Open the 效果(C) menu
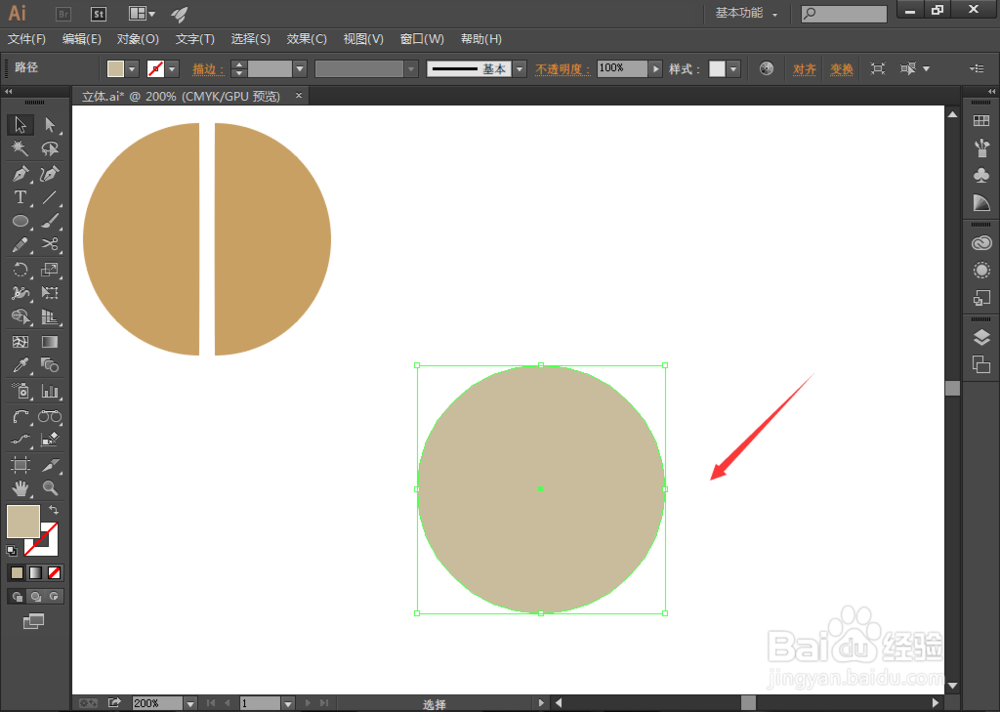Screen dimensions: 1000x712 306,39
